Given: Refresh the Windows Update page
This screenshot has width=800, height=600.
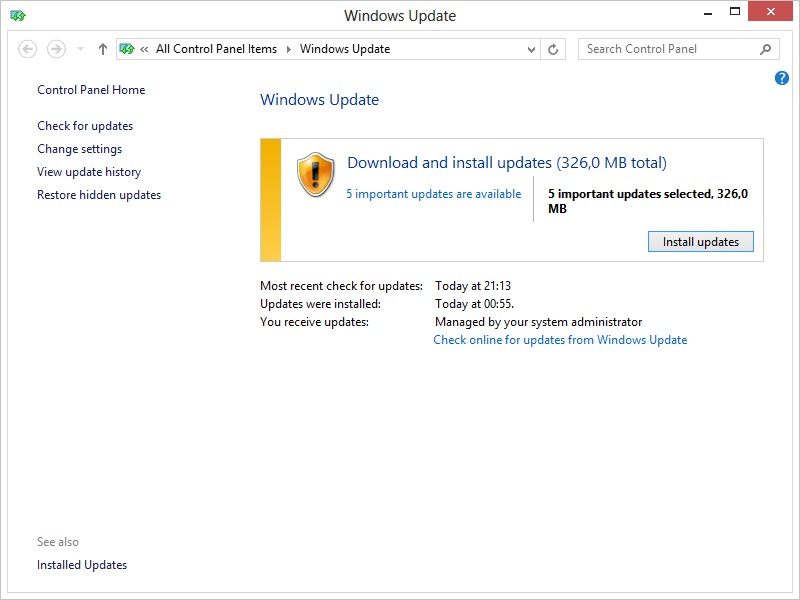Looking at the screenshot, I should (x=553, y=49).
